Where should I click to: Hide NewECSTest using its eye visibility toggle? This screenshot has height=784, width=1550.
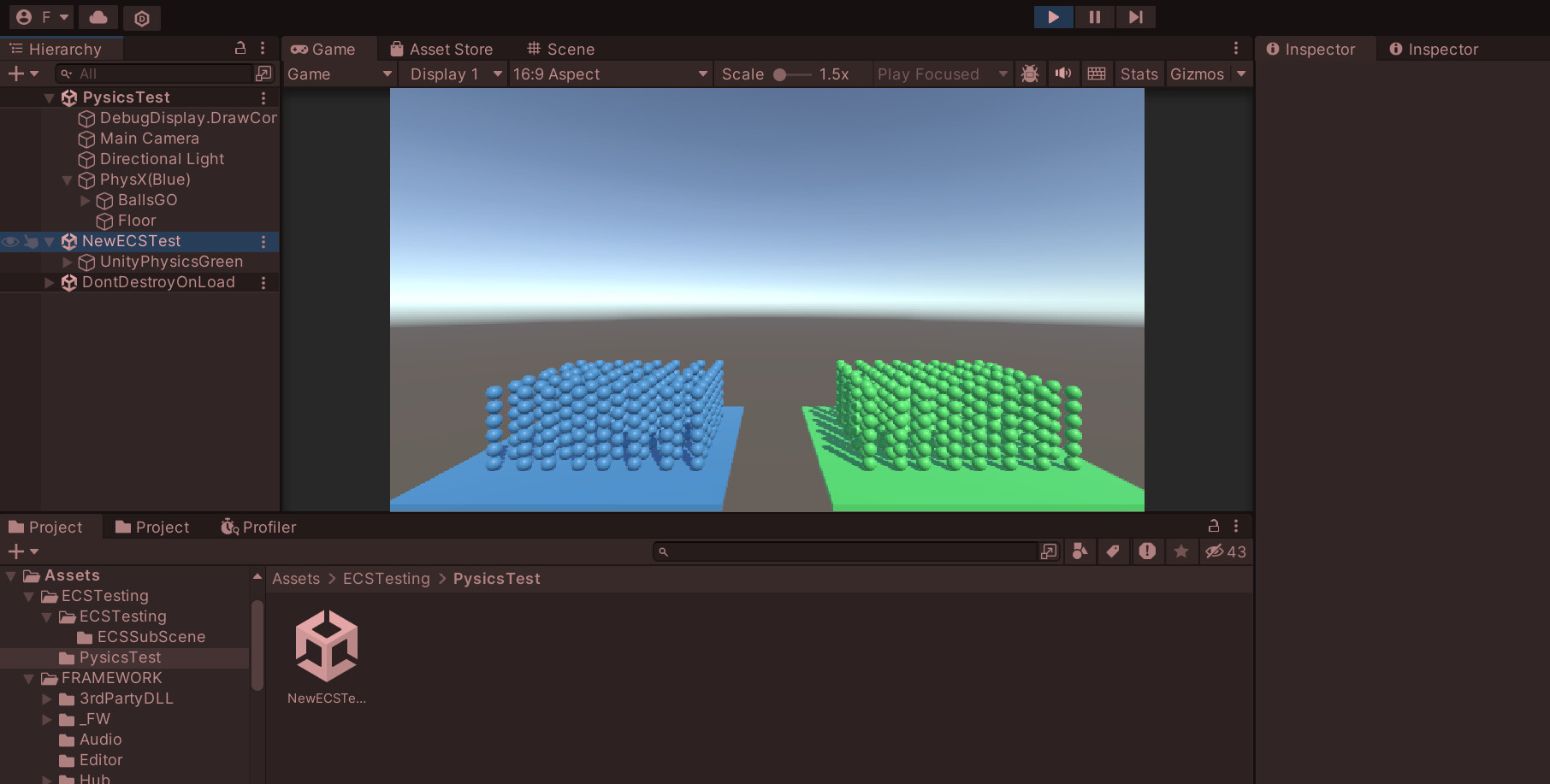(9, 242)
